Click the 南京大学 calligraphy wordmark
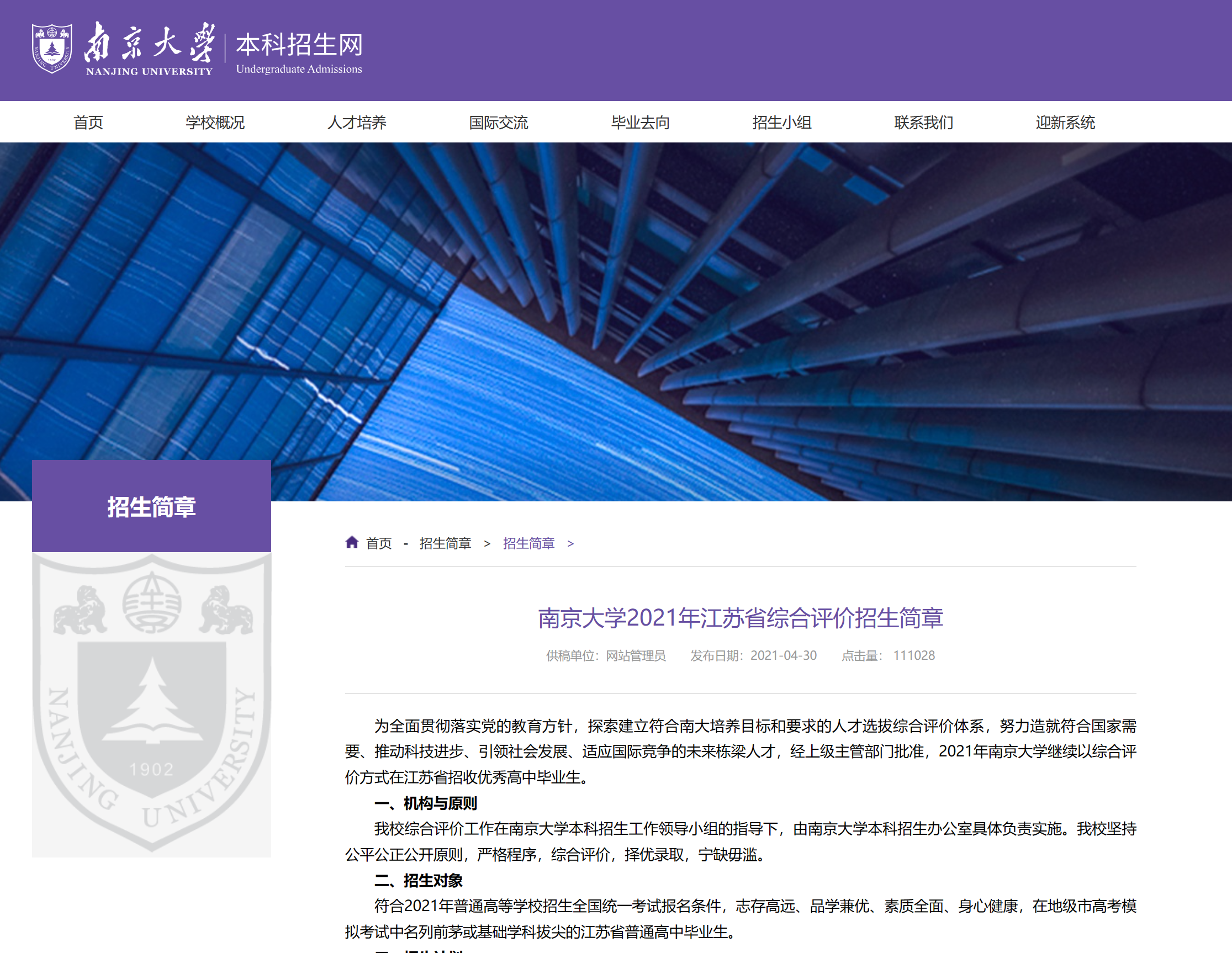The height and width of the screenshot is (953, 1232). pyautogui.click(x=149, y=43)
